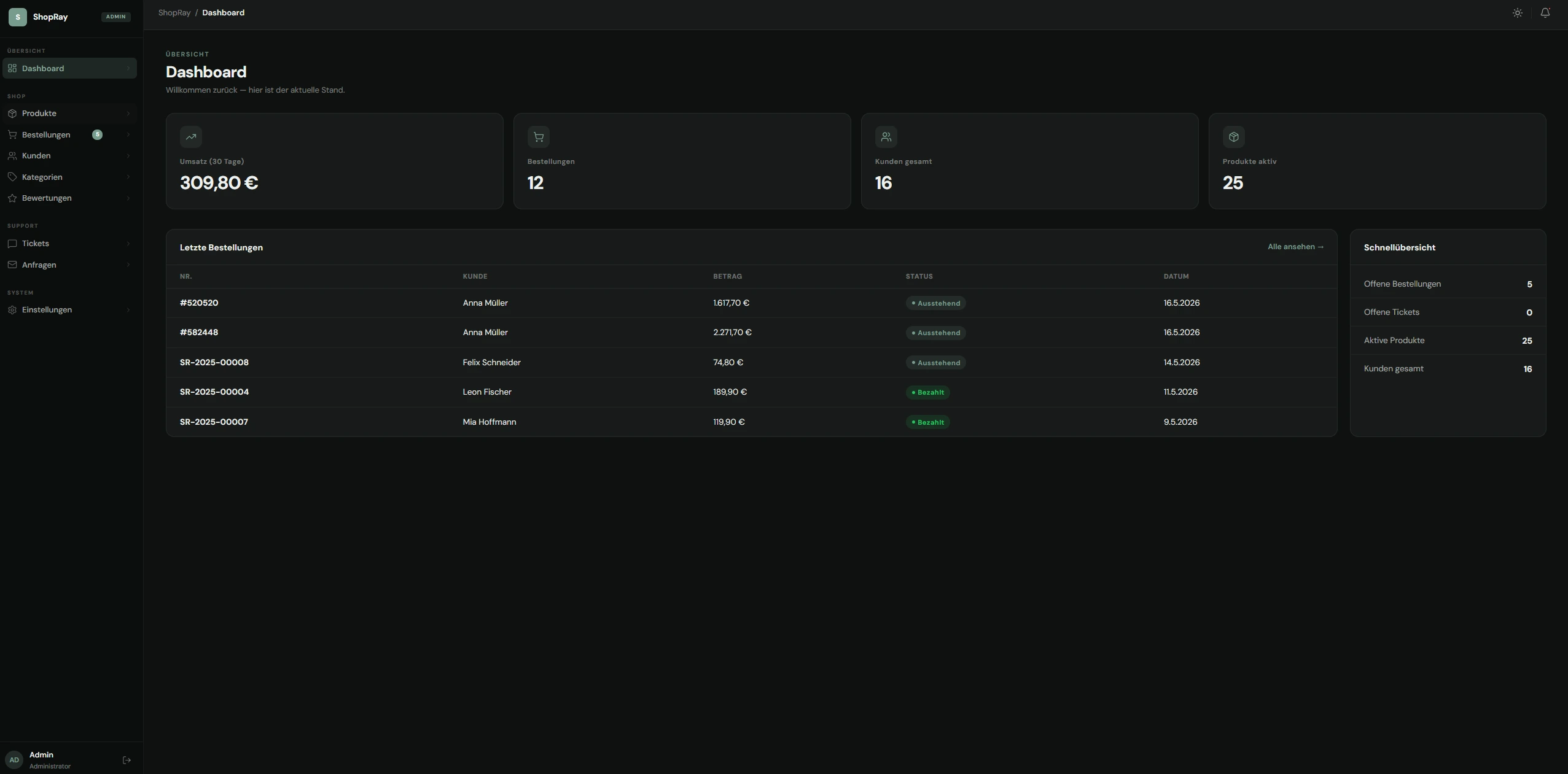Click the ShopRay logo square
Image resolution: width=1568 pixels, height=774 pixels.
pos(17,17)
